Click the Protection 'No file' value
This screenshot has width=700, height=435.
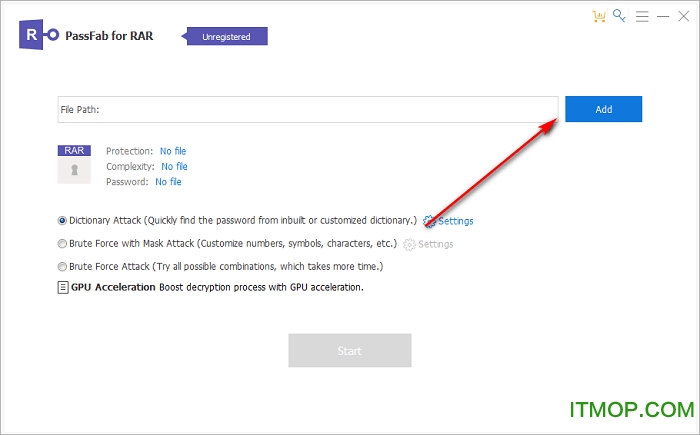(173, 151)
